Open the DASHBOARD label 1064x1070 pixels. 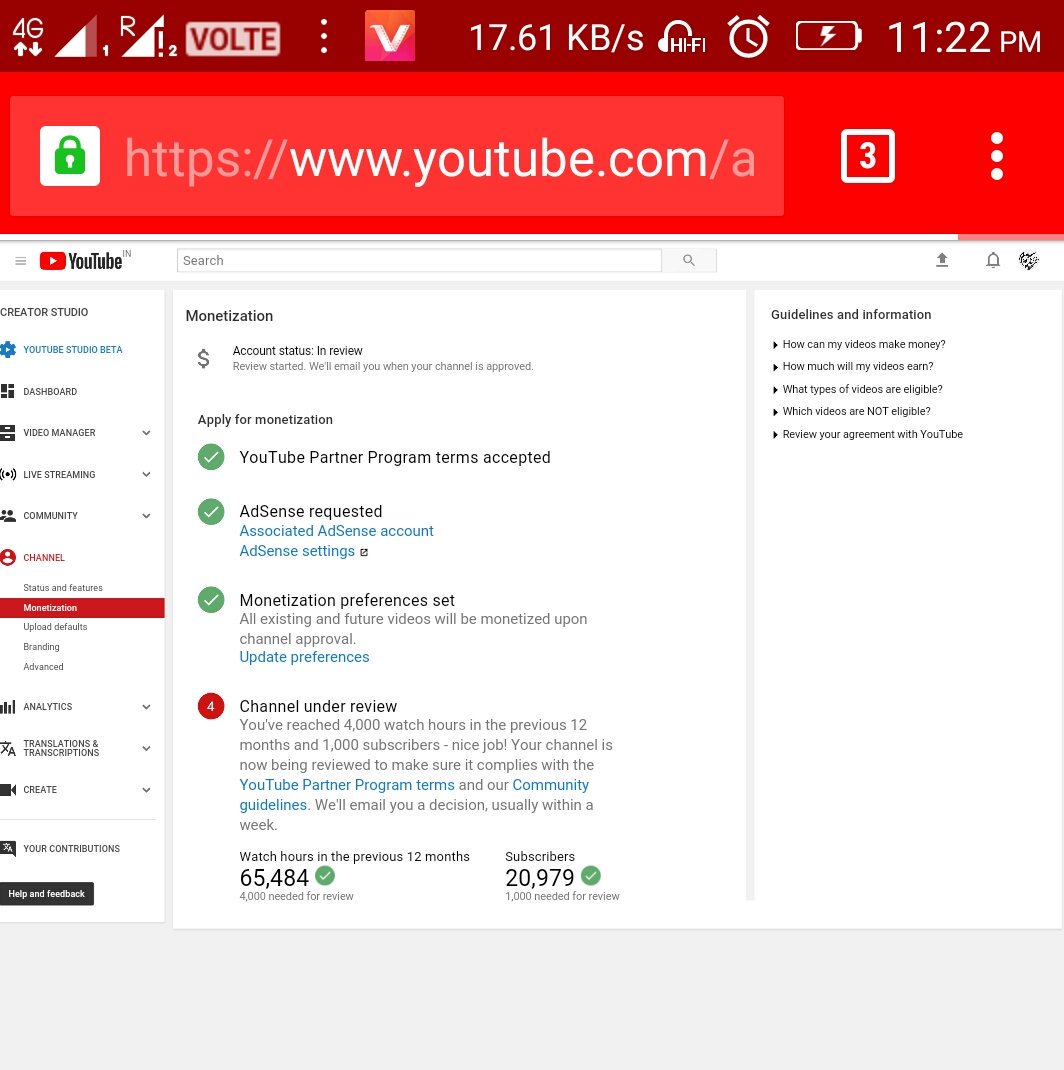point(50,392)
